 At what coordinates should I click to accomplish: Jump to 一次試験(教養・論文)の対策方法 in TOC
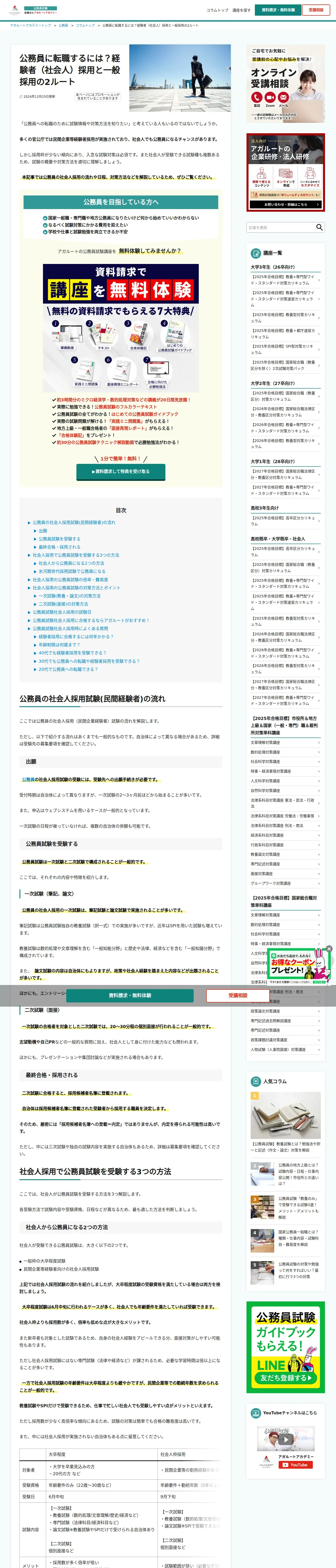(70, 596)
